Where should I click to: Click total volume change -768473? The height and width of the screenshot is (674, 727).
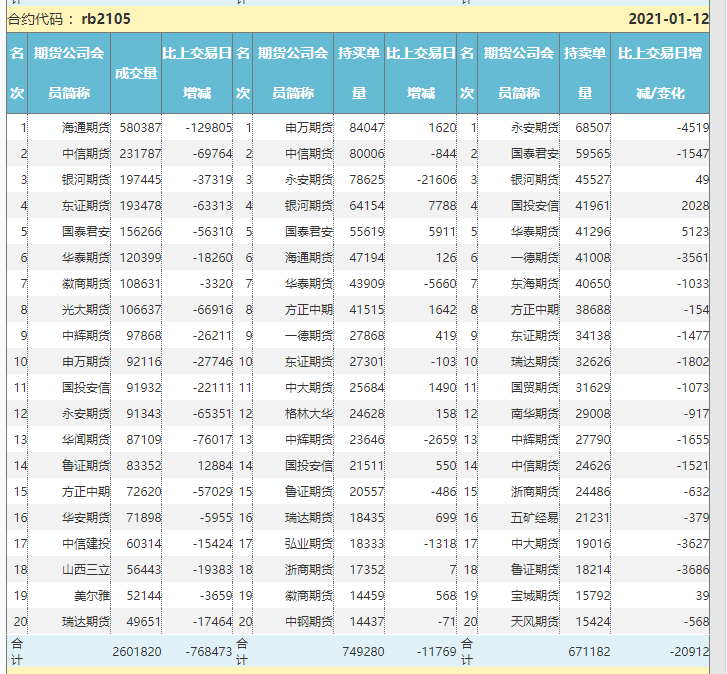[209, 651]
